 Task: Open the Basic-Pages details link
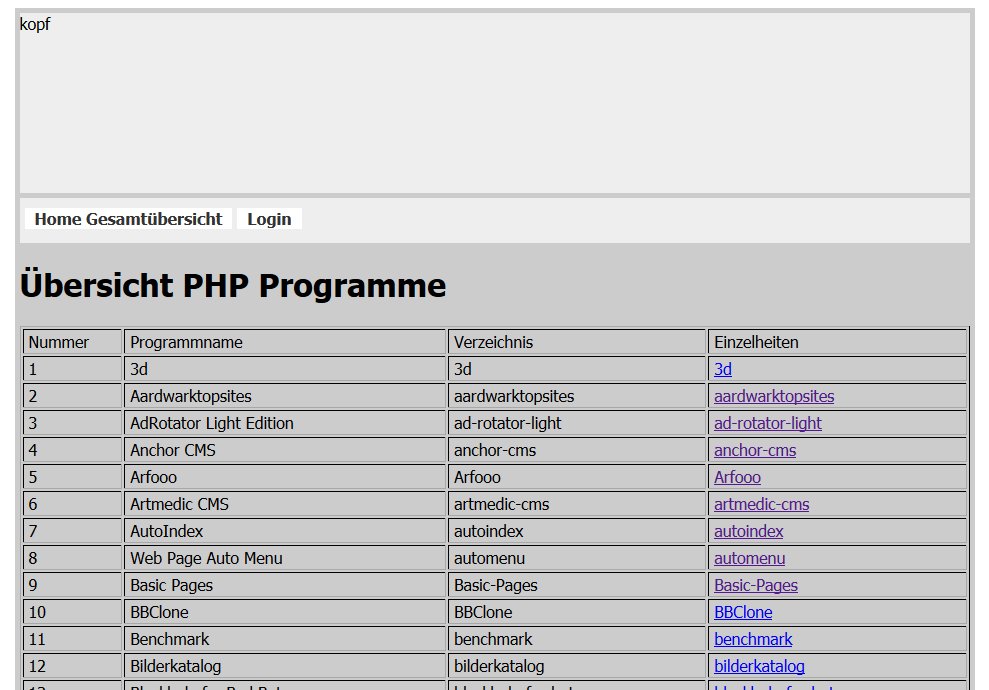click(x=756, y=585)
